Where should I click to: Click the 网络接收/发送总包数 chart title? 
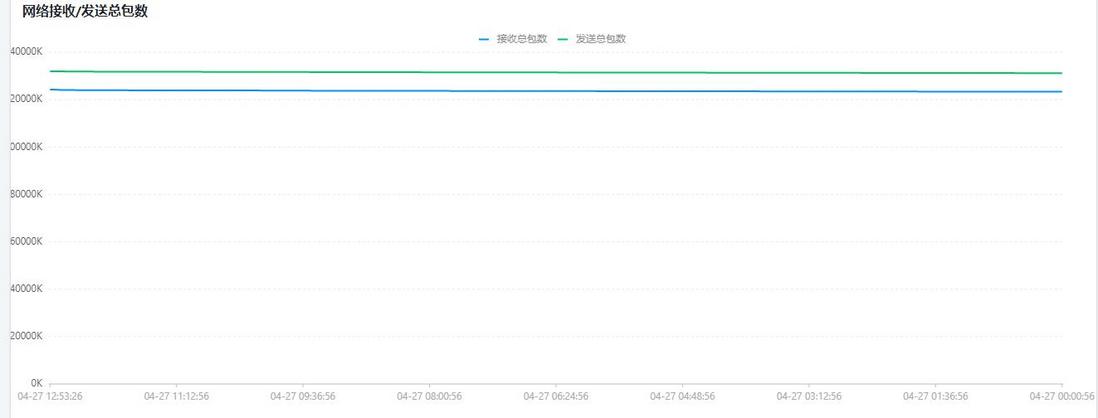pos(85,11)
